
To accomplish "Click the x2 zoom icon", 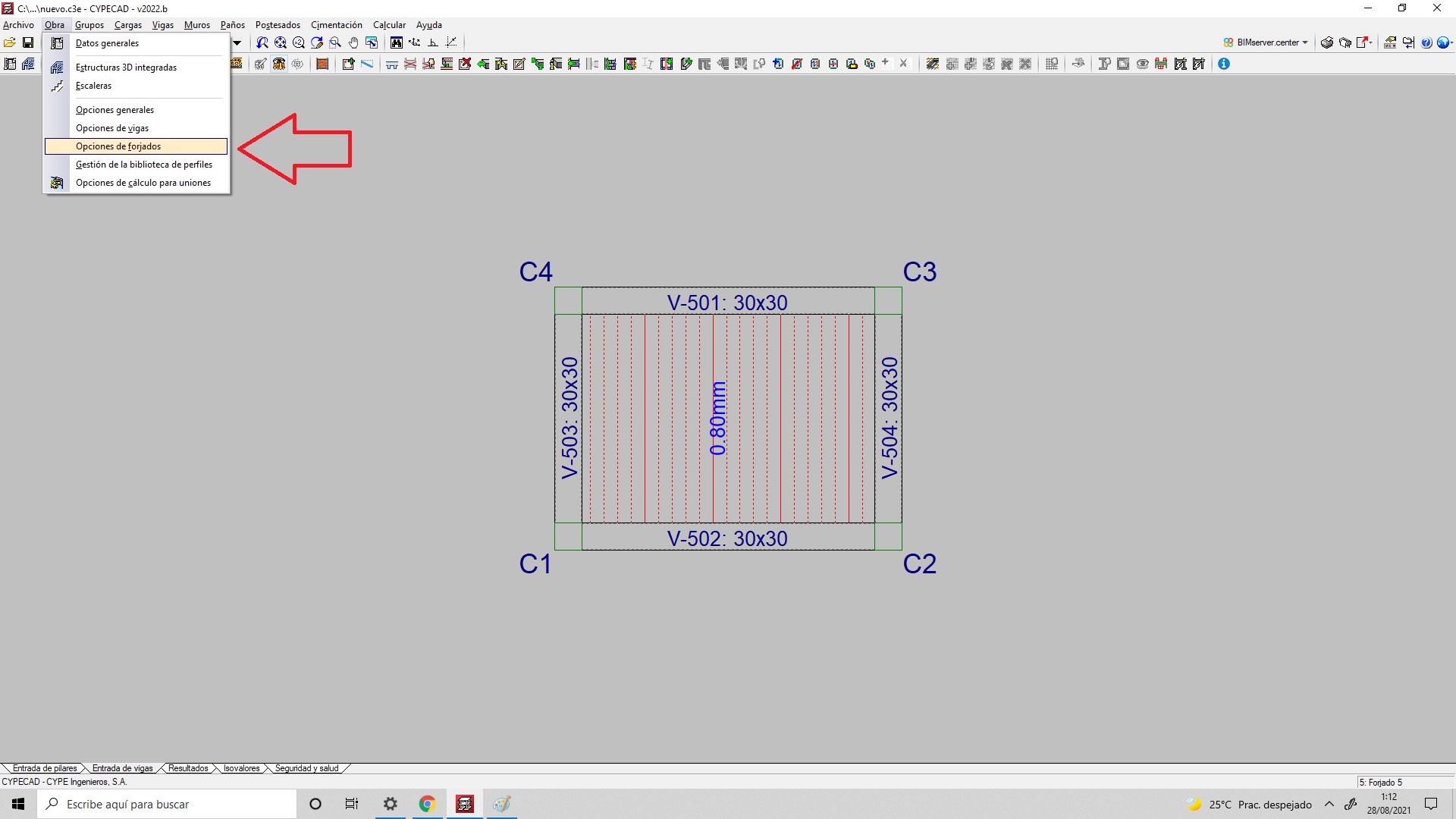I will click(299, 42).
